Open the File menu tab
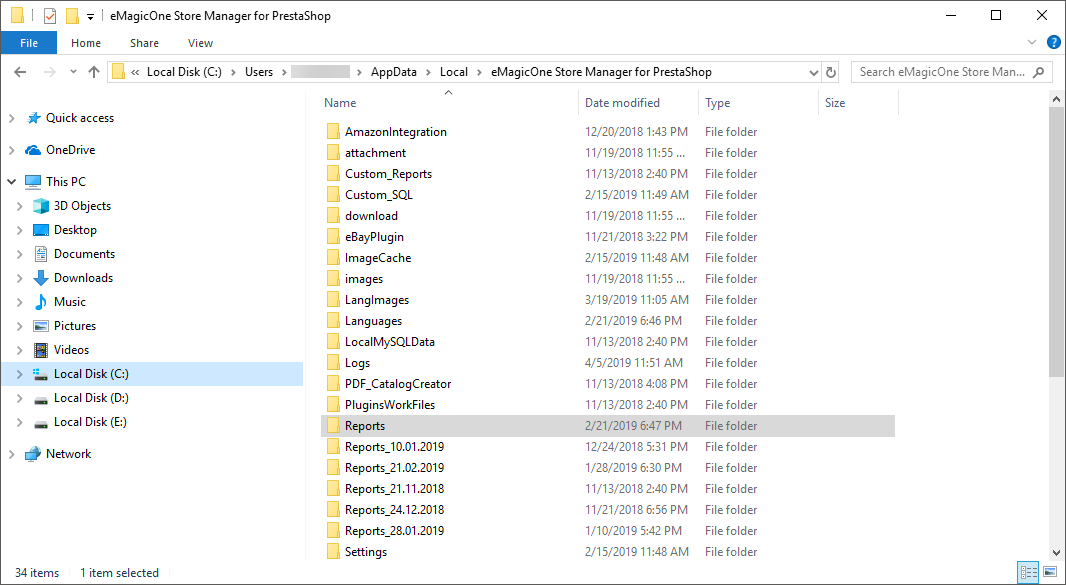This screenshot has width=1066, height=585. (29, 43)
